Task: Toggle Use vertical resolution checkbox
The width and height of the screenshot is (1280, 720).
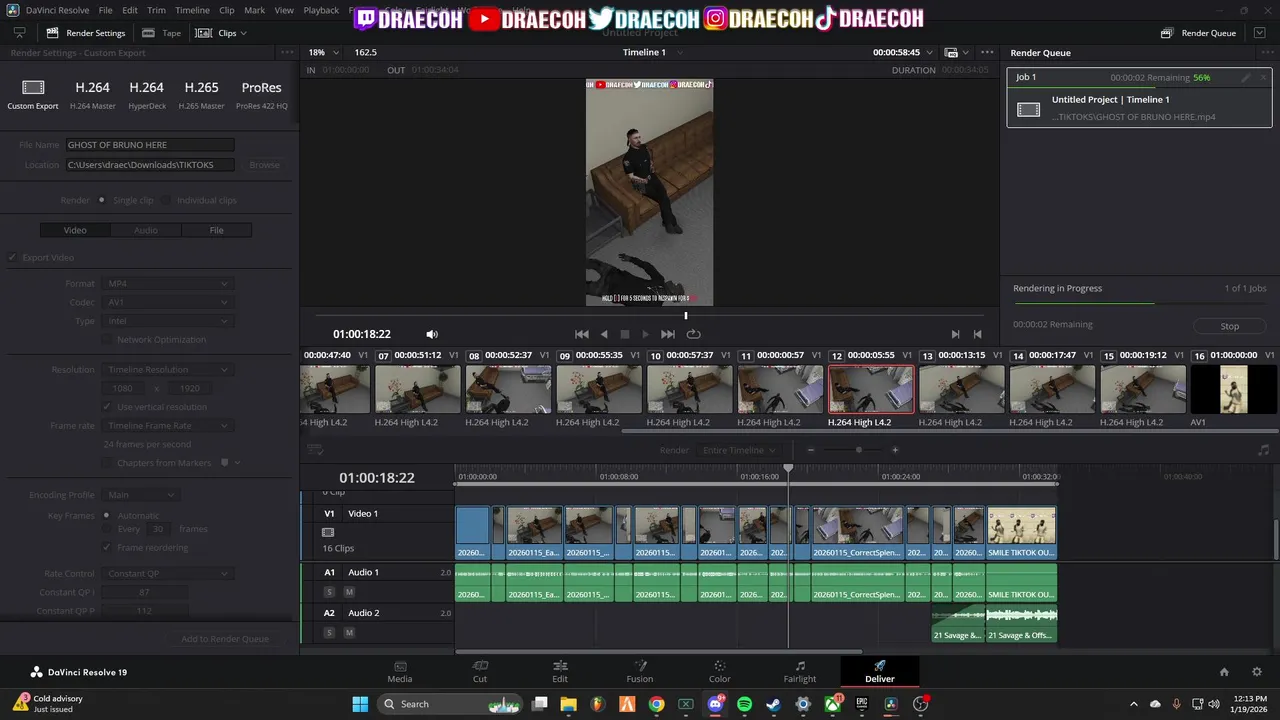Action: pyautogui.click(x=108, y=407)
